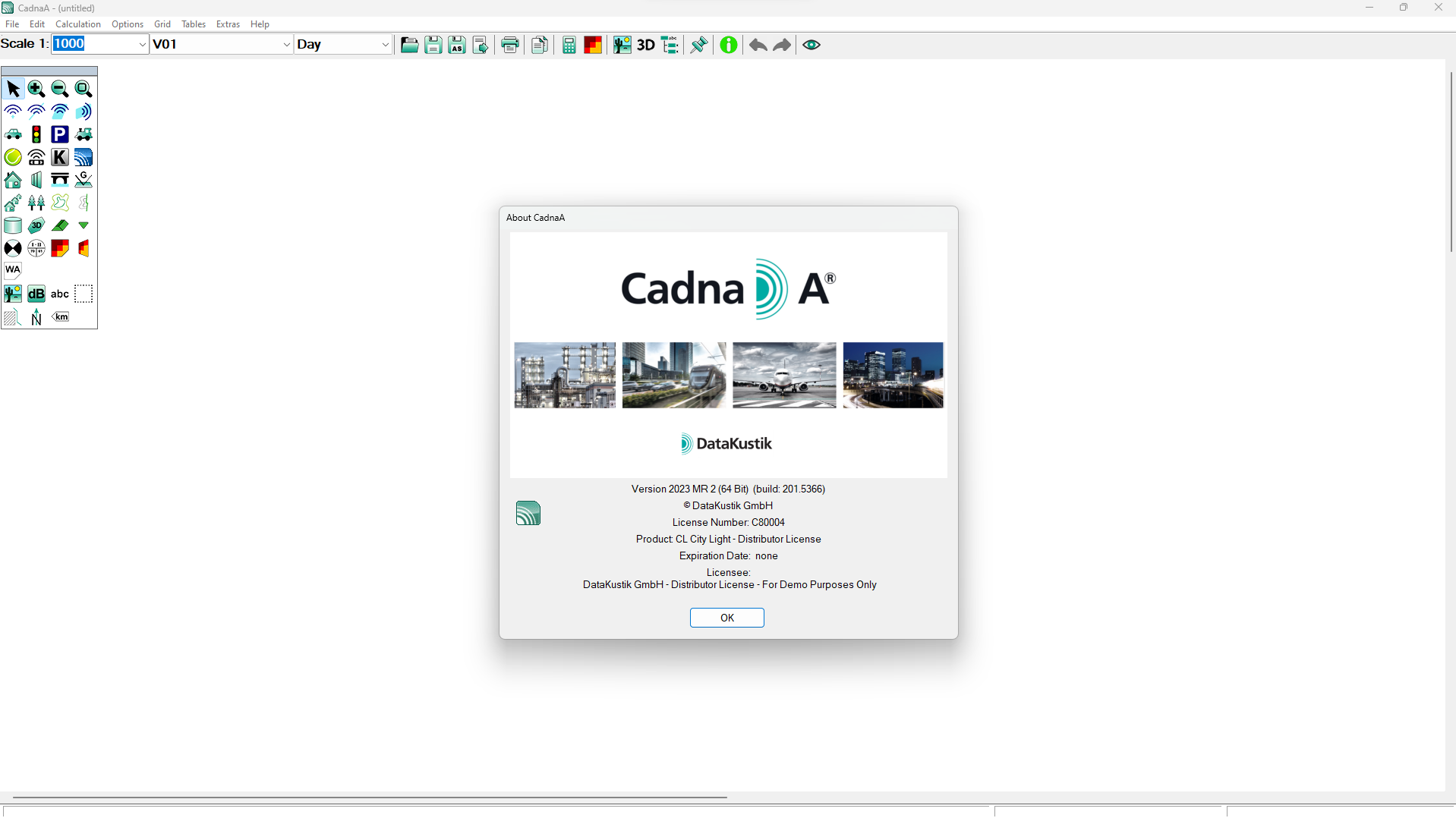Click the grid calculation toolbar icon

tap(593, 45)
